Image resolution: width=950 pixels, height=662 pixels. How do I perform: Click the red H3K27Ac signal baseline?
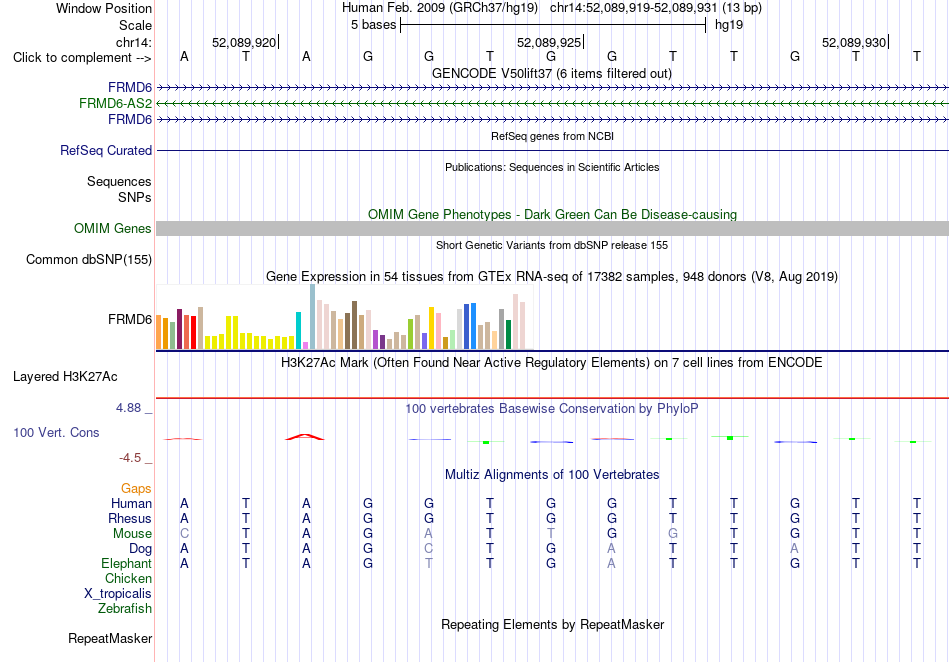[x=552, y=398]
